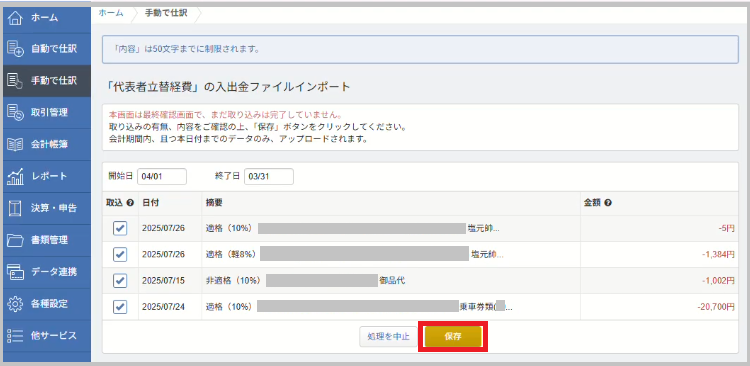
Task: Click the 会計帳簿 open book icon
Action: click(15, 144)
